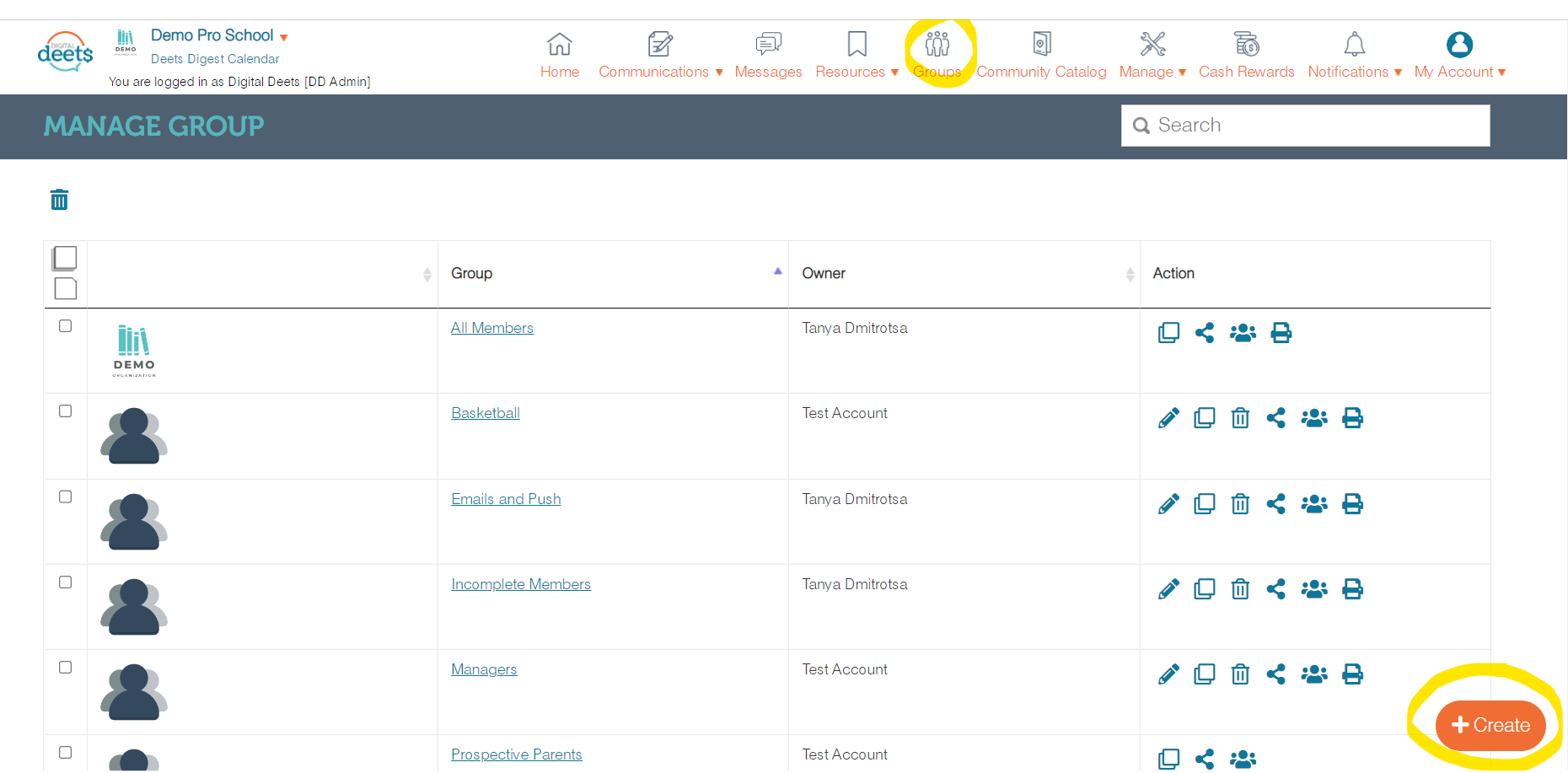This screenshot has width=1568, height=773.
Task: Click the shadowed select-all box in table header
Action: [x=65, y=258]
